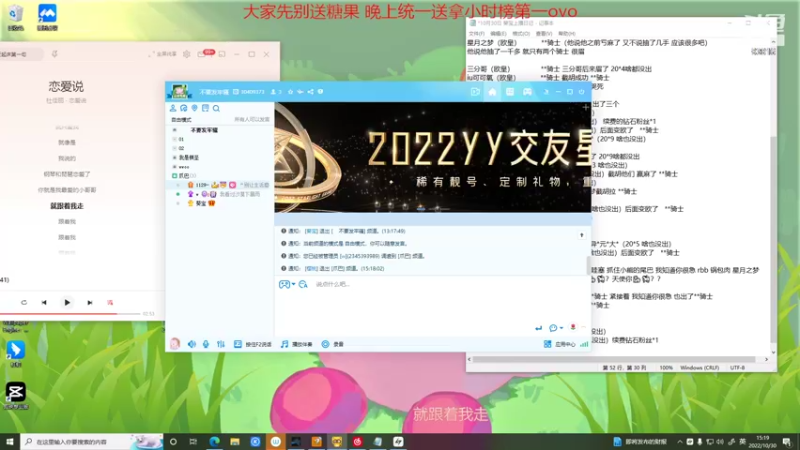Screen dimensions: 800x450
Task: Mute the speaker in YY bottom bar
Action: 192,344
